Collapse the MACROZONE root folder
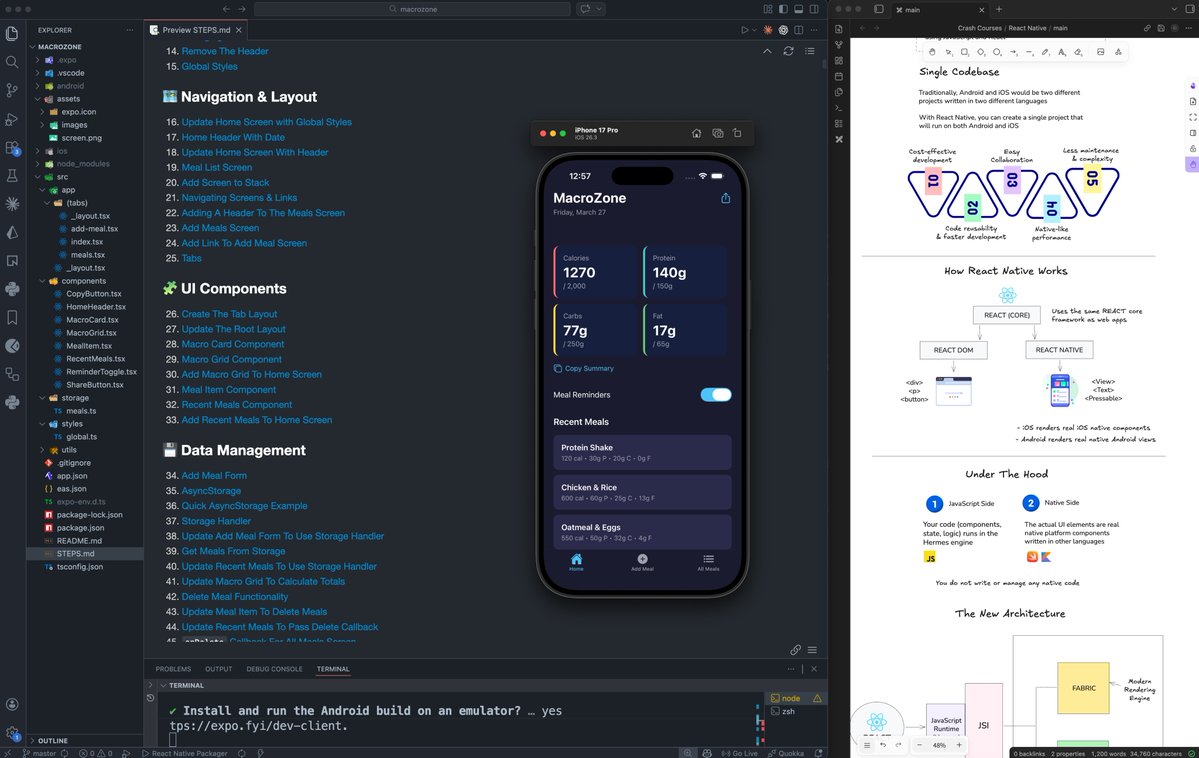Viewport: 1199px width, 758px height. click(x=84, y=47)
